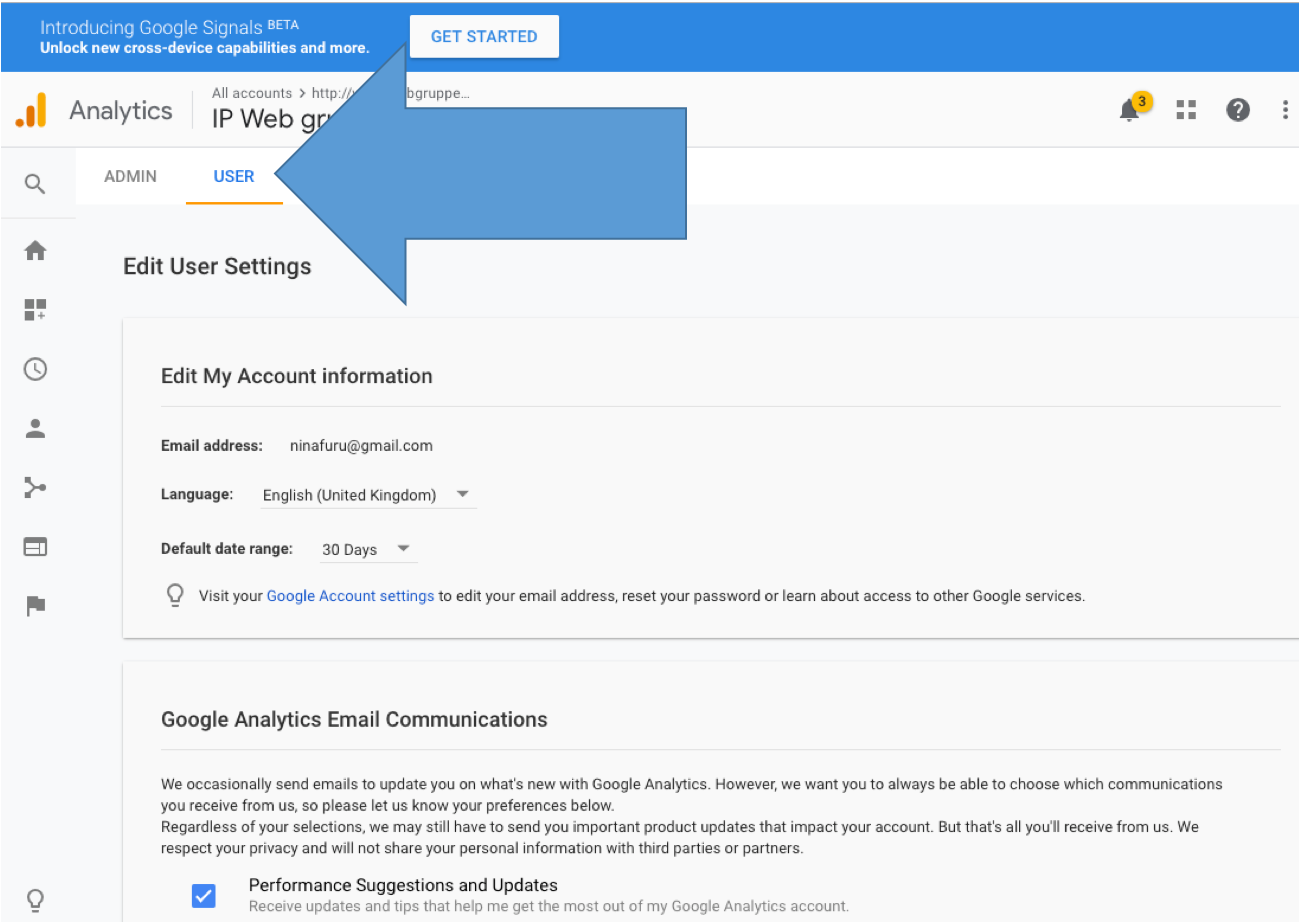Image resolution: width=1299 pixels, height=923 pixels.
Task: Click Google Analytics Email Communications heading
Action: click(354, 719)
